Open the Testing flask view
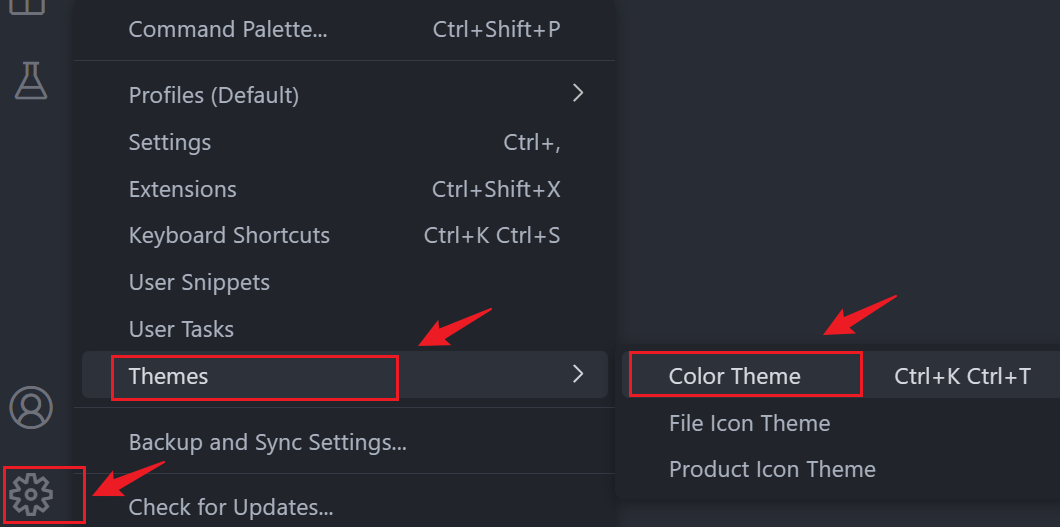The height and width of the screenshot is (527, 1060). (x=31, y=80)
